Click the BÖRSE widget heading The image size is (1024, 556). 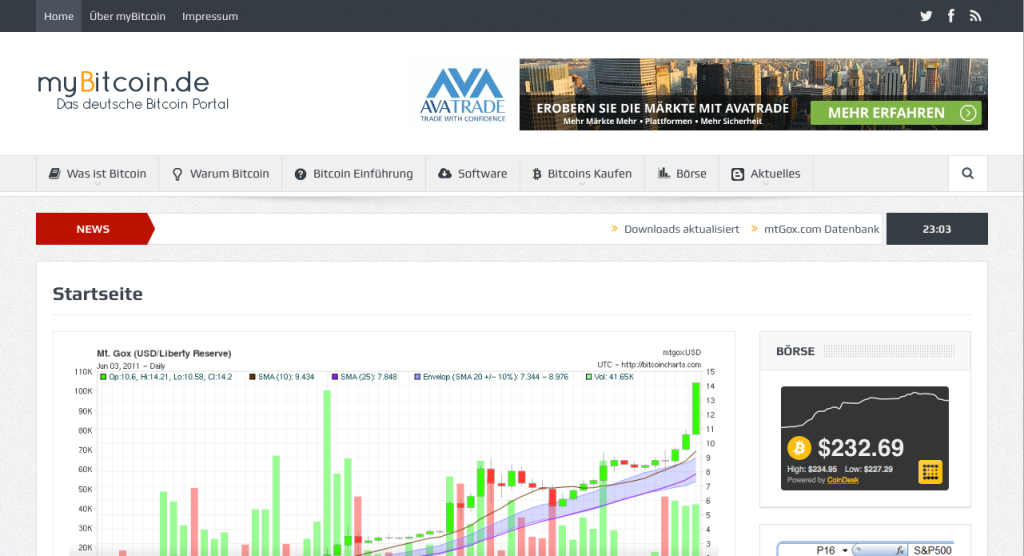click(795, 352)
